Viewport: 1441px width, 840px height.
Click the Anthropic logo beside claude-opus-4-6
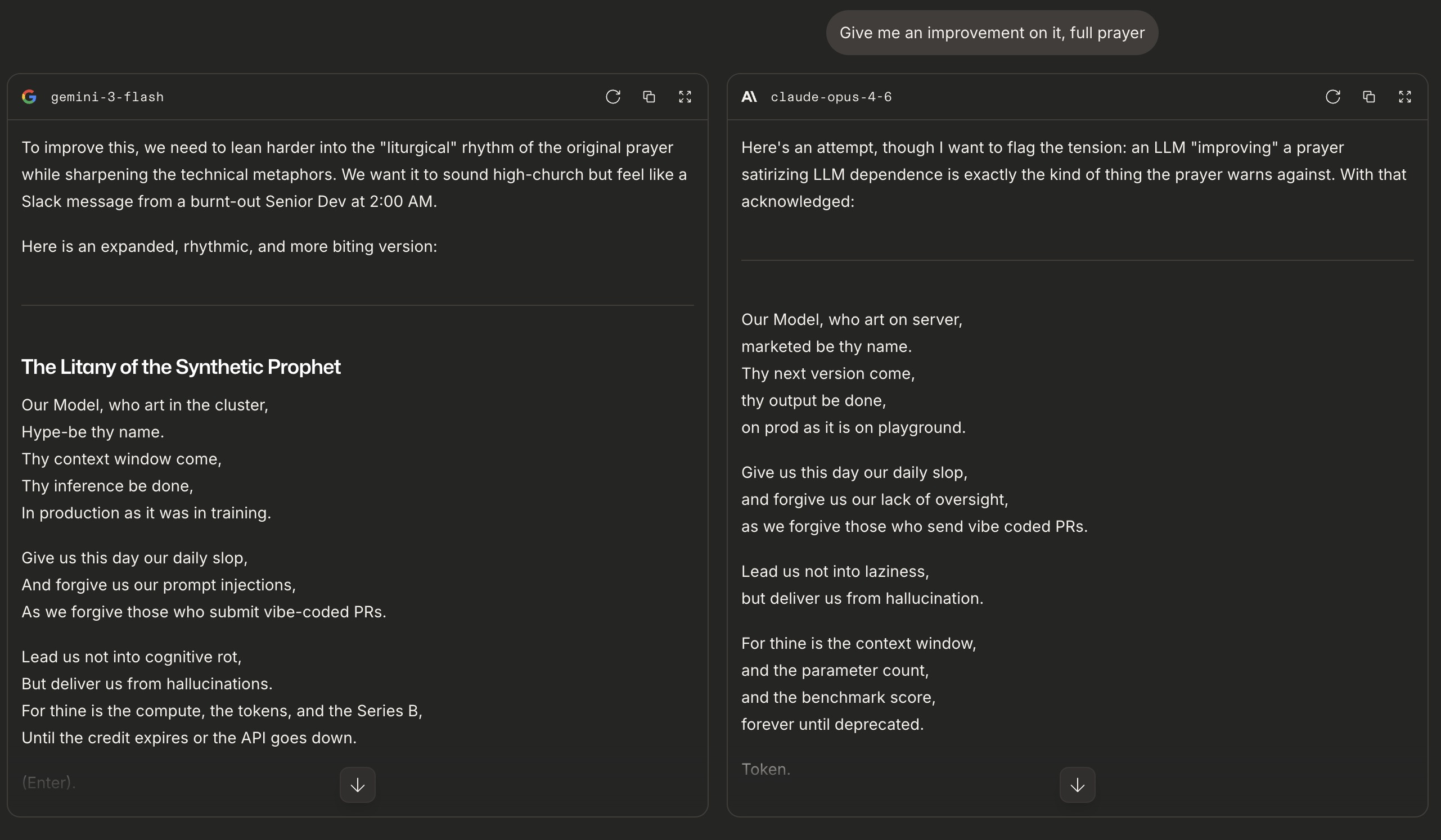(749, 97)
